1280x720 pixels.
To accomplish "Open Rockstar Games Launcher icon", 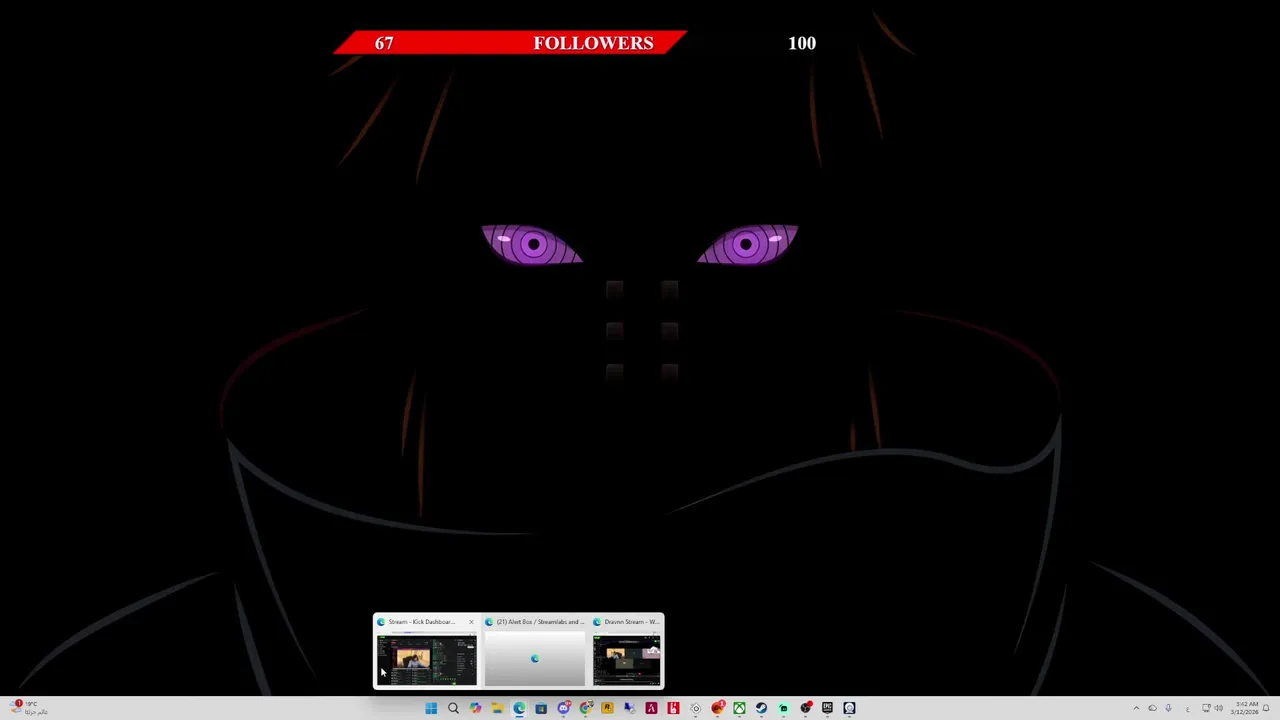I will (x=607, y=708).
